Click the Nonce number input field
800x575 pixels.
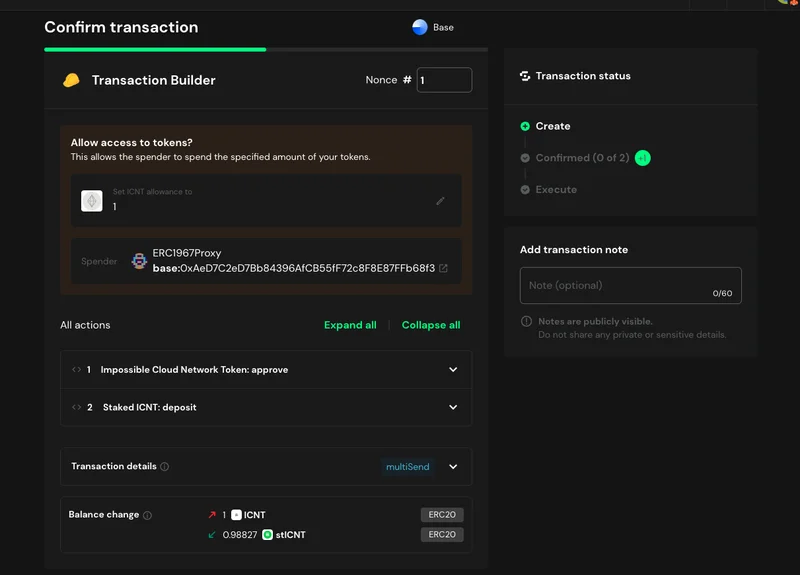444,80
